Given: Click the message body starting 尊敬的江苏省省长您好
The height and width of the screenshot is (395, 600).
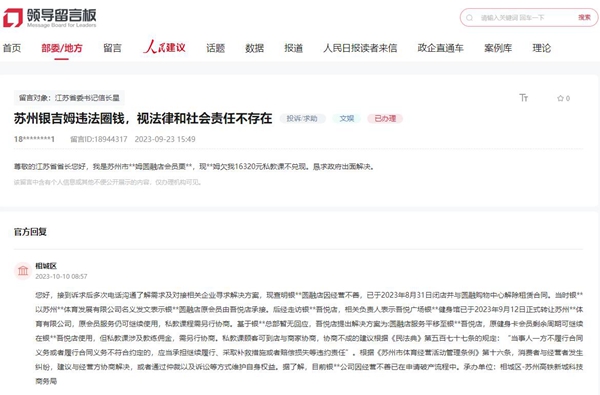Looking at the screenshot, I should (194, 166).
